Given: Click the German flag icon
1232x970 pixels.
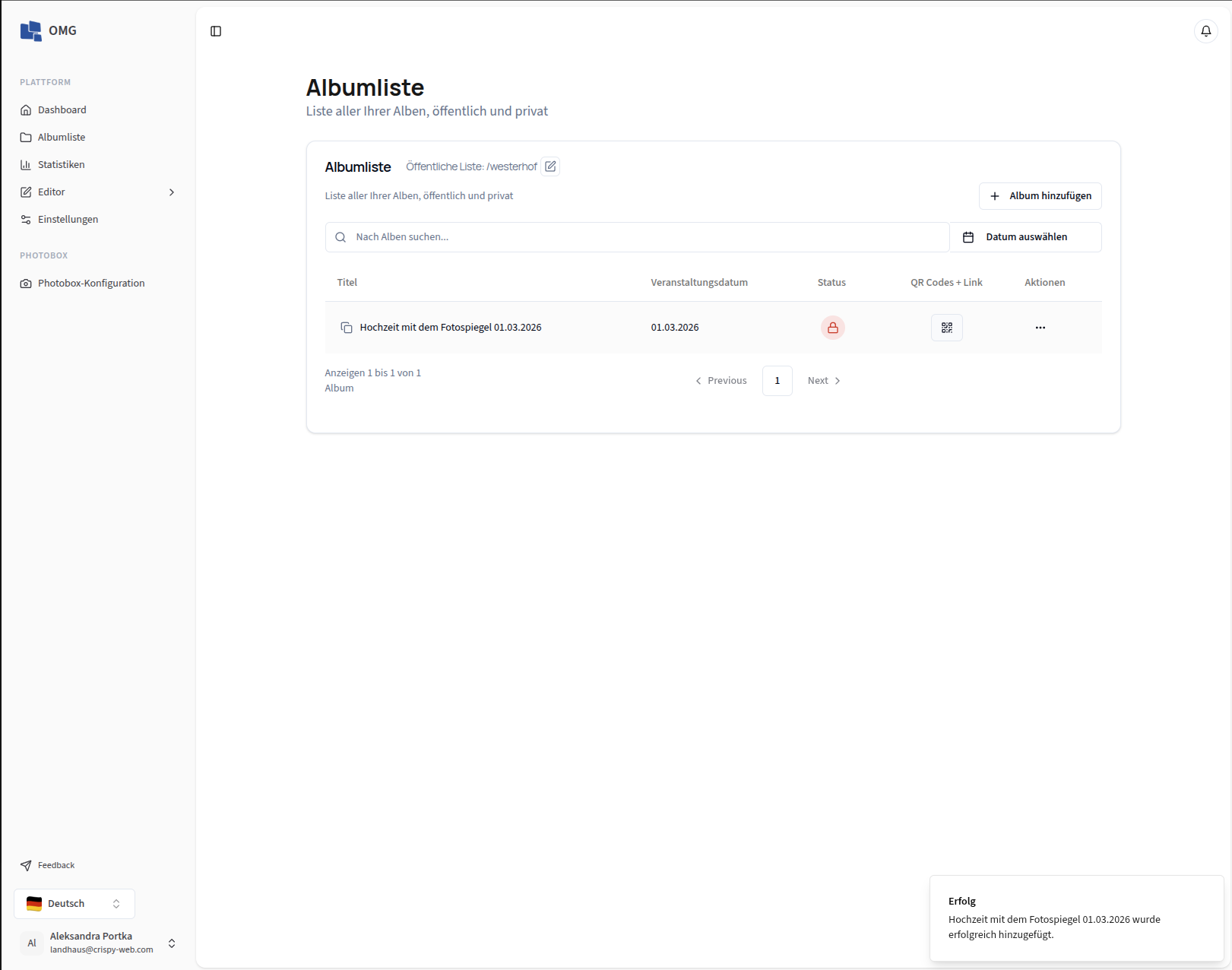Looking at the screenshot, I should point(34,904).
